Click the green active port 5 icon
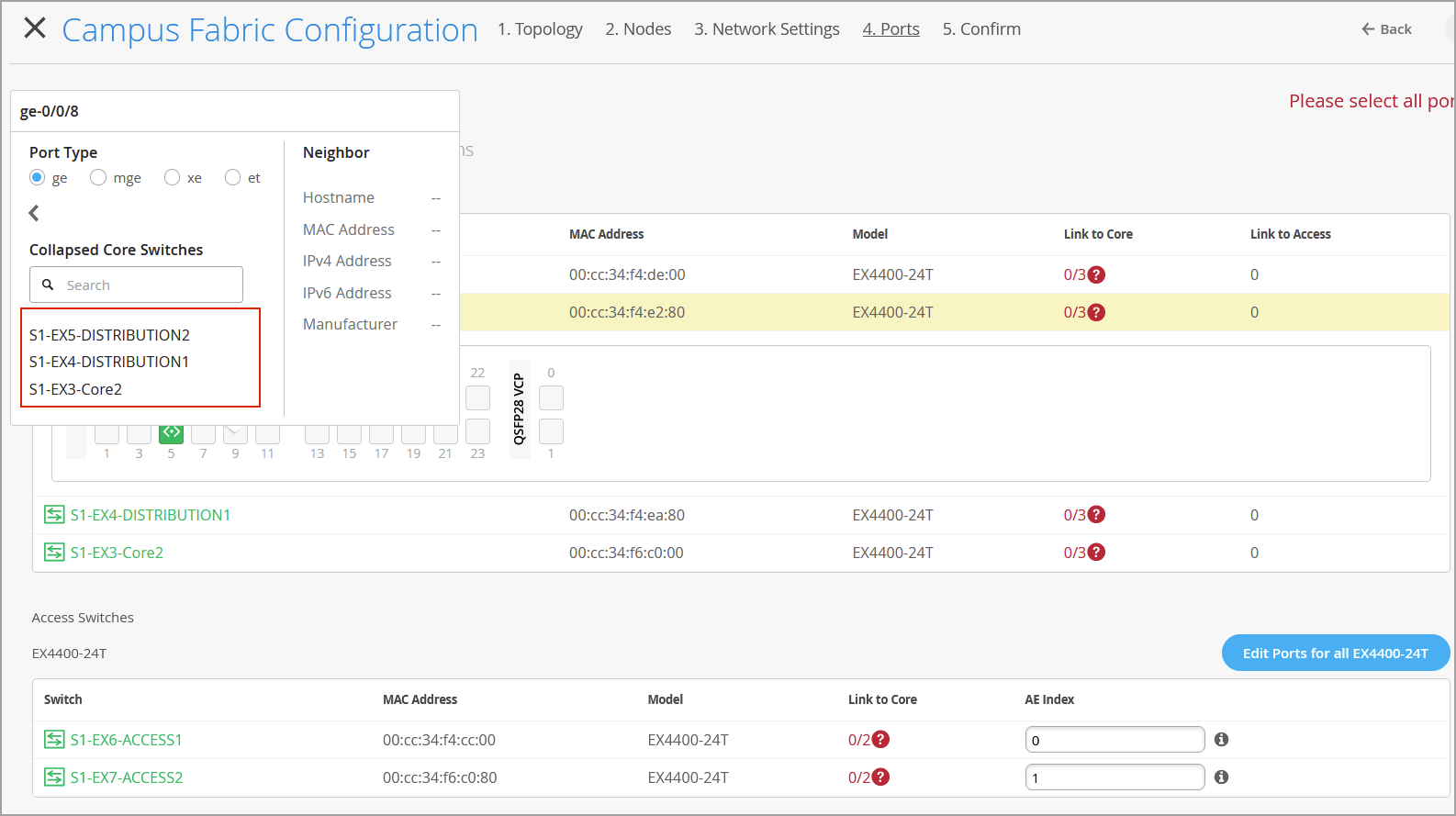Viewport: 1456px width, 816px height. coord(171,432)
